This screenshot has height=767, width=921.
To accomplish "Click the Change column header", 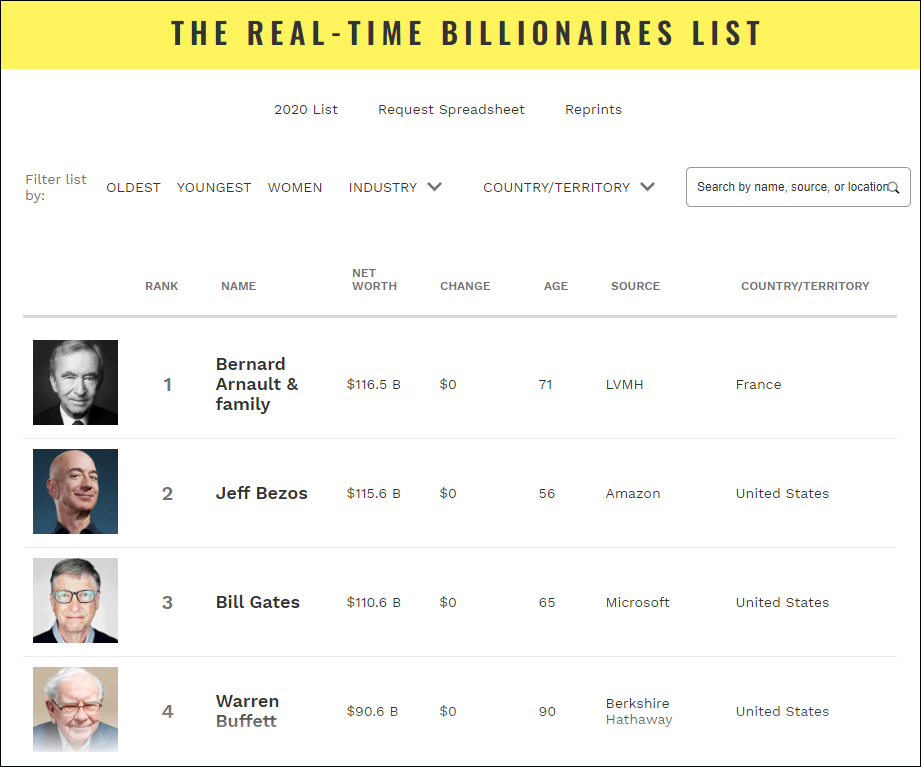I will 465,286.
